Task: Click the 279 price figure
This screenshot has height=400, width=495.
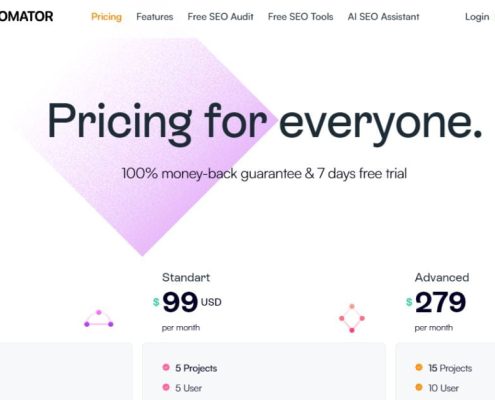Action: 440,302
